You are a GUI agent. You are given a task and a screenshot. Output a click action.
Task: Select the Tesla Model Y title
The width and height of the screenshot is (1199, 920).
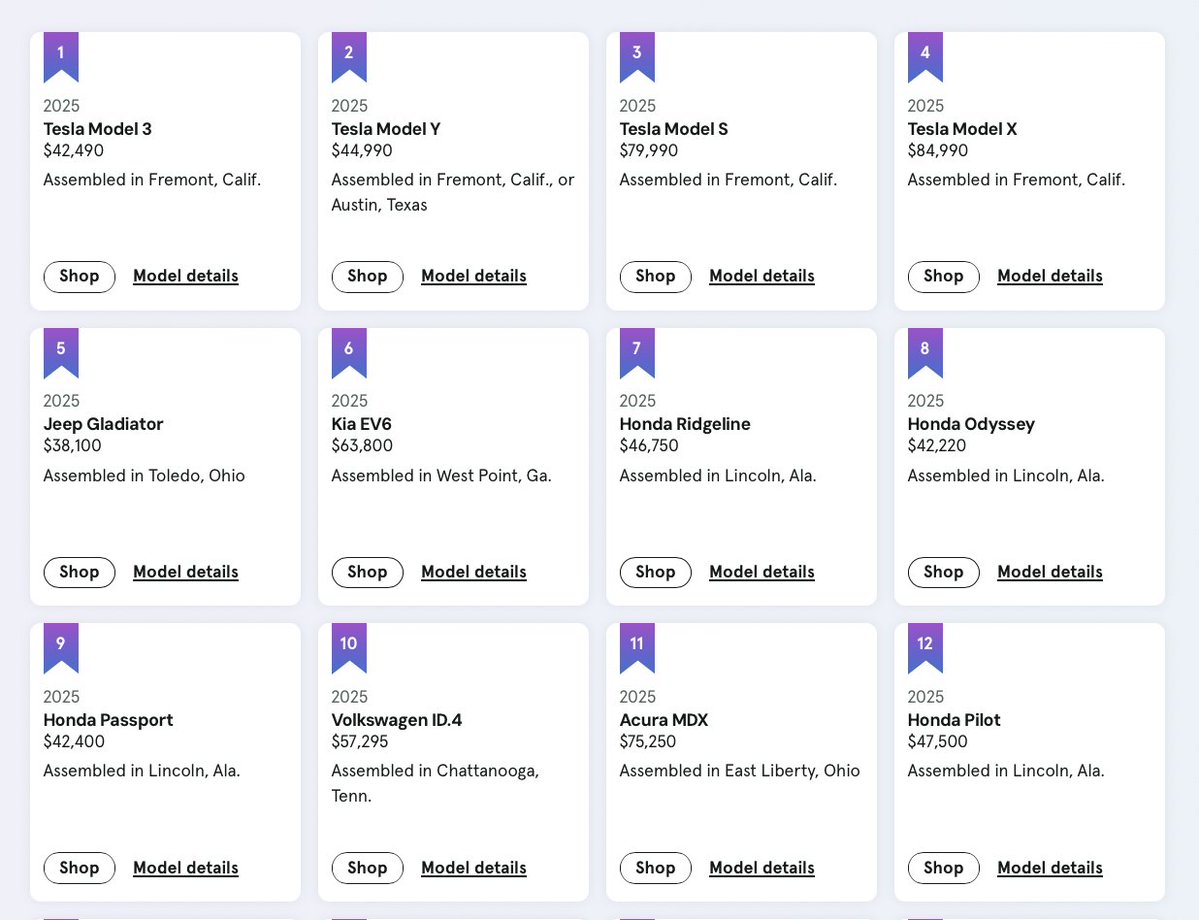pyautogui.click(x=385, y=129)
